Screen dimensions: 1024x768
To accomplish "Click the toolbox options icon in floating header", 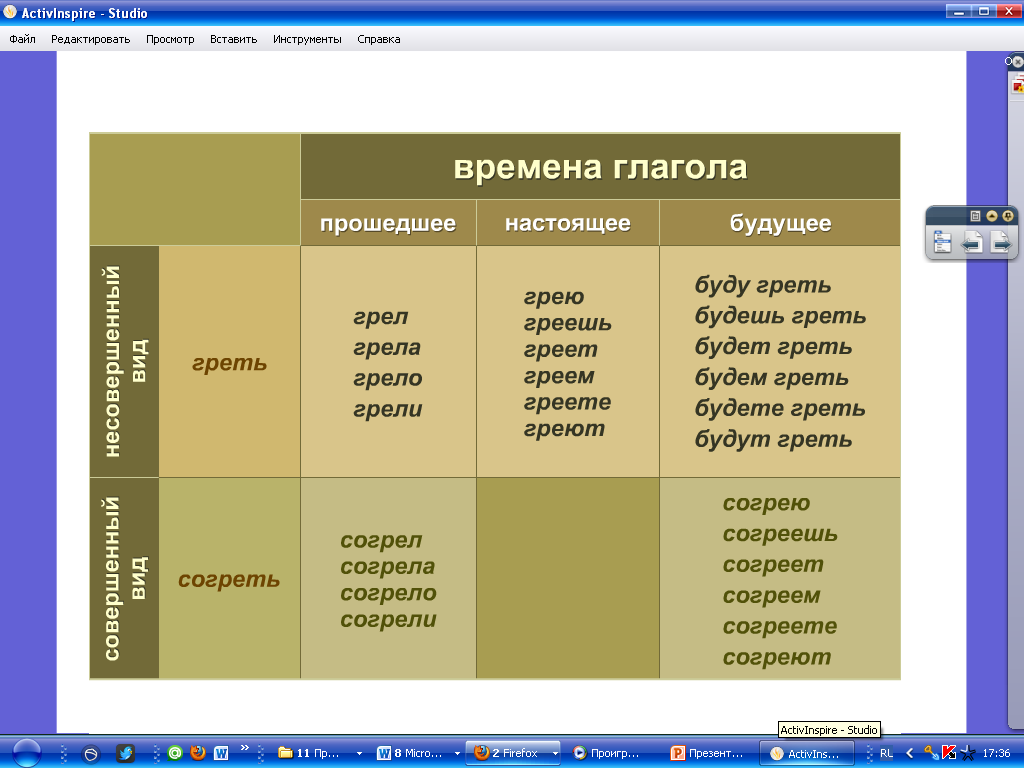I will point(976,216).
